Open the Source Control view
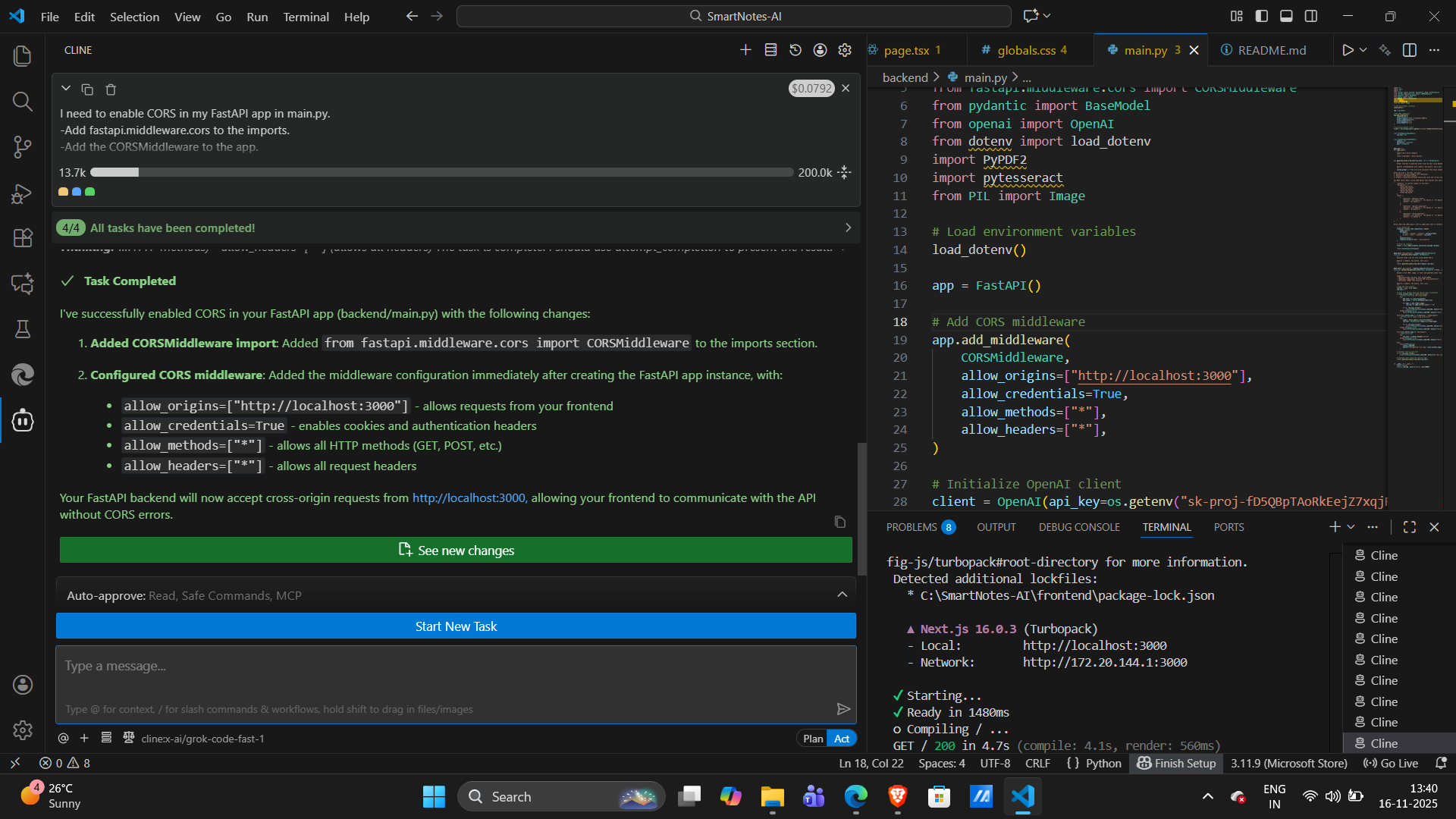The height and width of the screenshot is (819, 1456). tap(23, 147)
